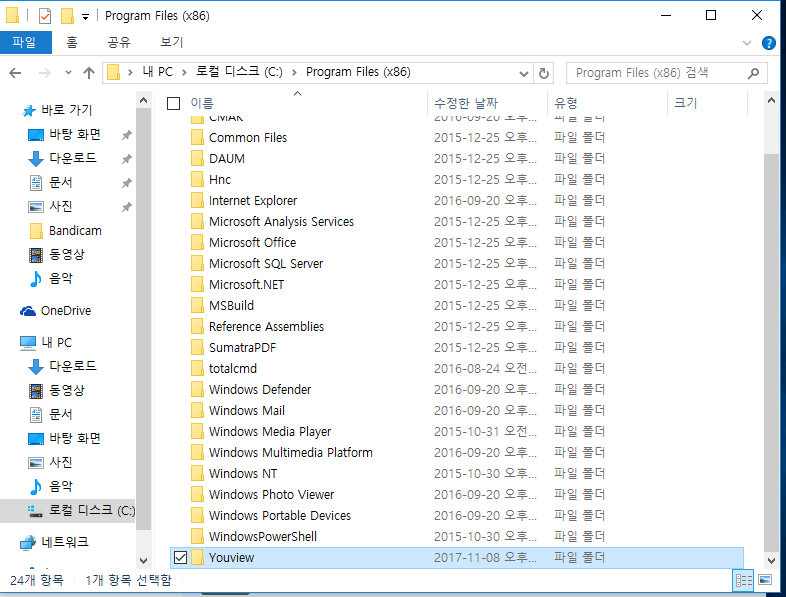
Task: Open the 보기 ribbon tab
Action: point(171,42)
